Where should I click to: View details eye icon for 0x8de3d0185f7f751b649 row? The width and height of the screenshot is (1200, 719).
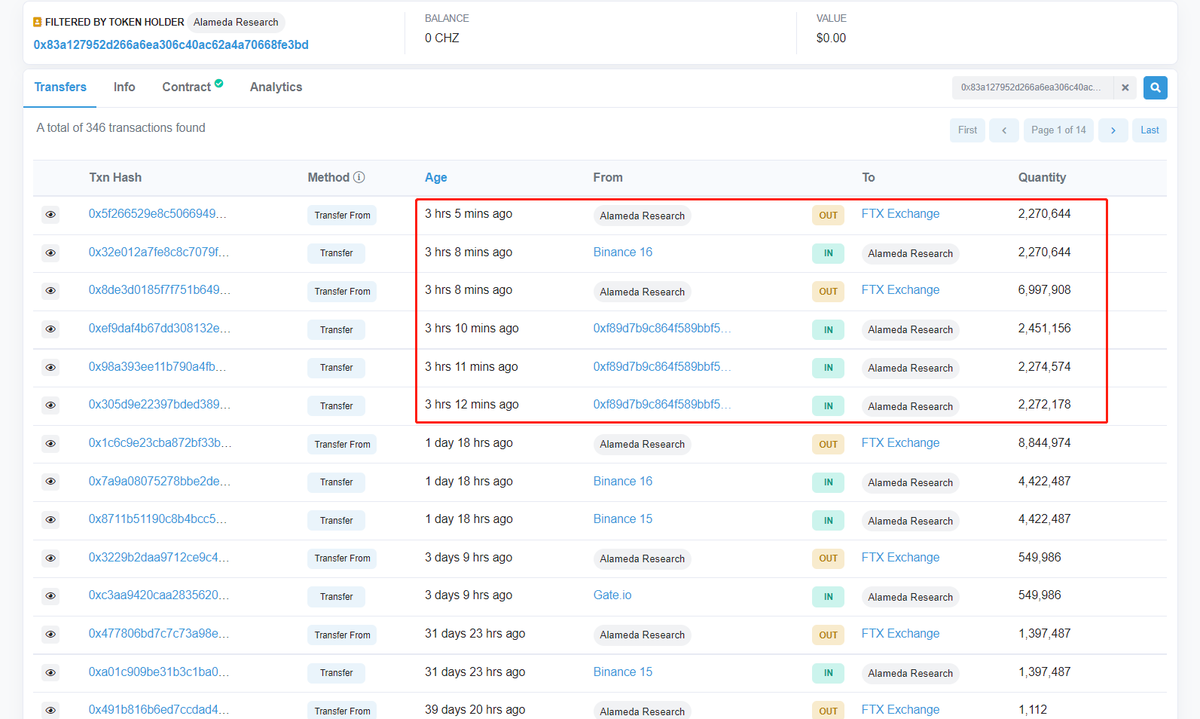point(51,291)
